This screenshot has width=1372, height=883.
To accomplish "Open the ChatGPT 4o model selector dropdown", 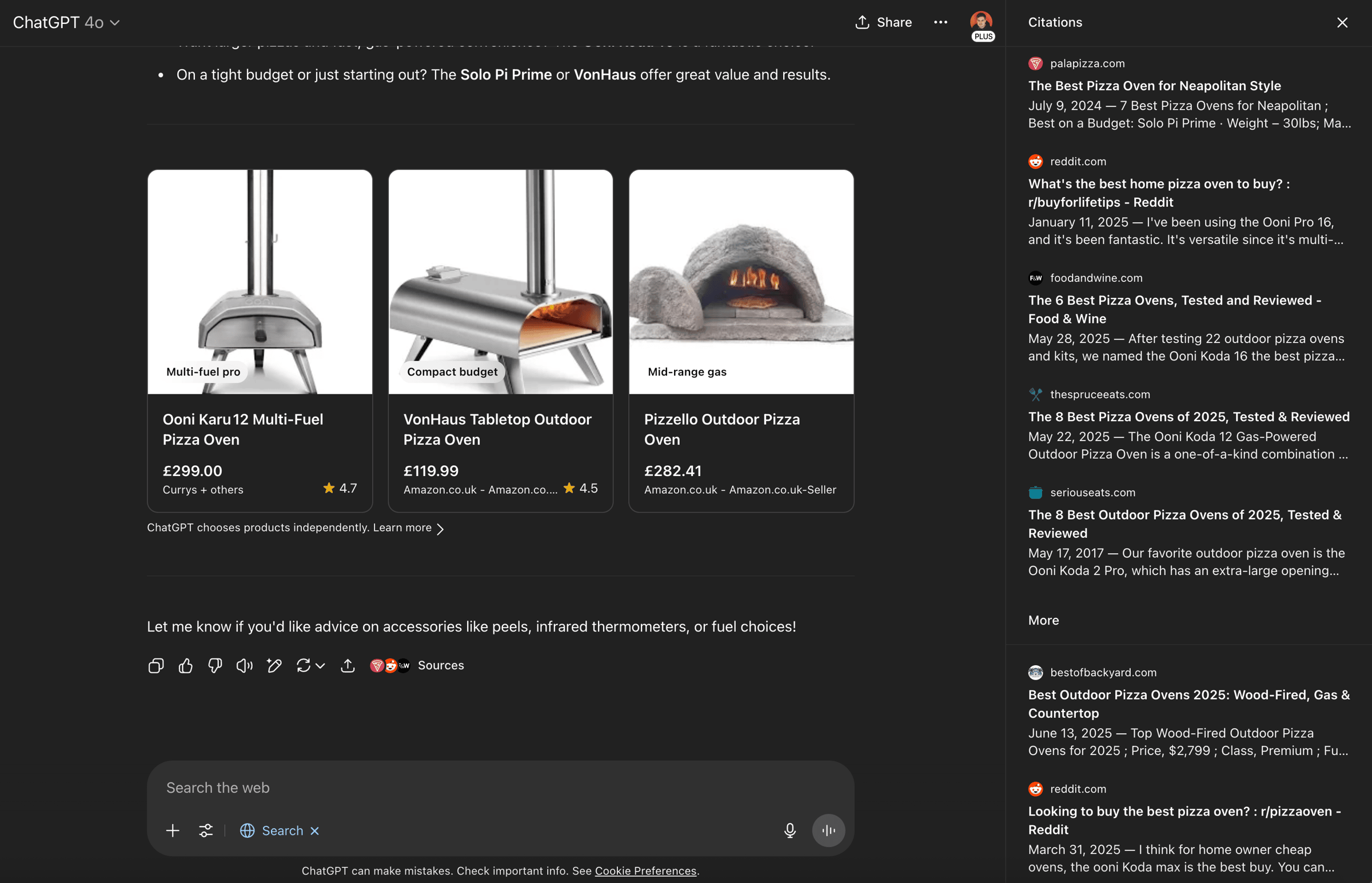I will (x=66, y=22).
